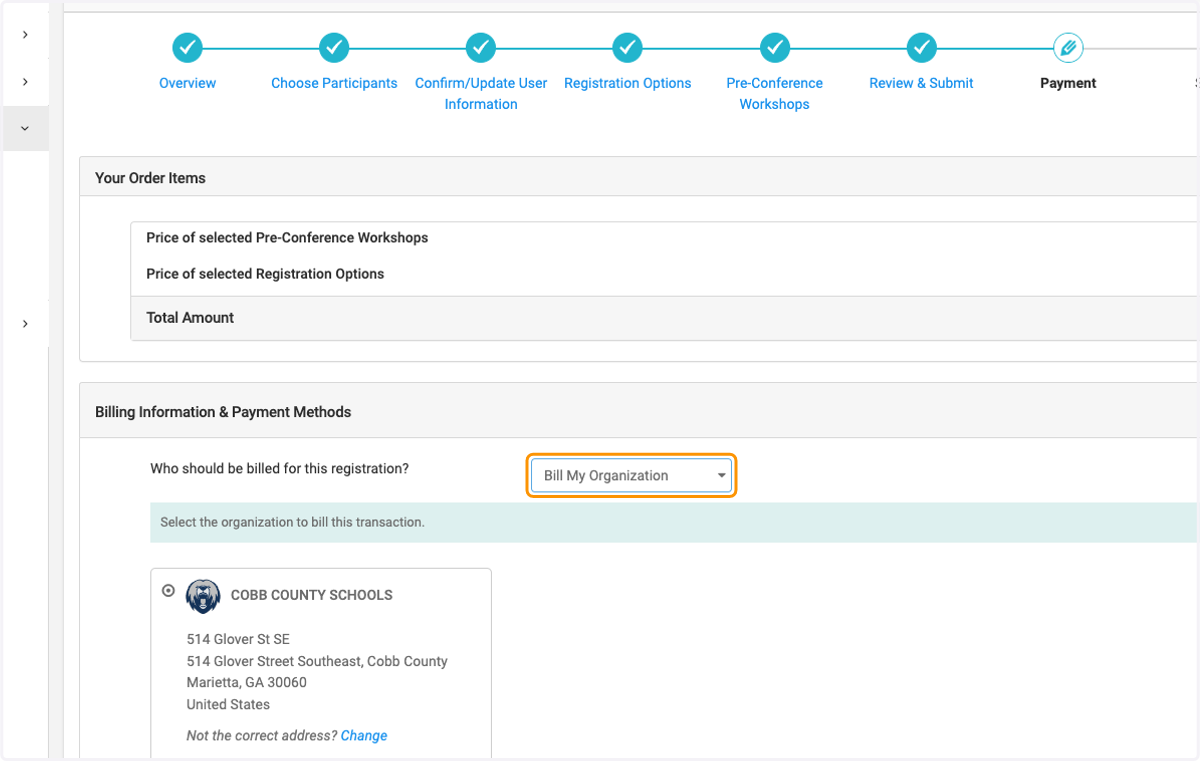This screenshot has height=761, width=1200.
Task: Click the Your Order Items header
Action: (x=638, y=177)
